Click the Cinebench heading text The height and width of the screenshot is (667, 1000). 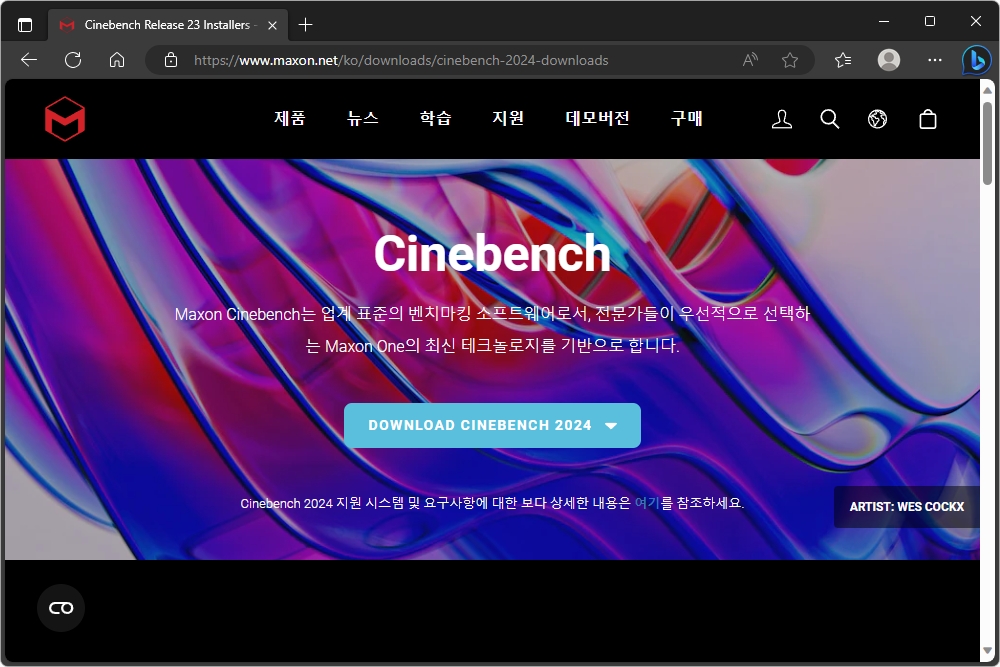pyautogui.click(x=492, y=253)
